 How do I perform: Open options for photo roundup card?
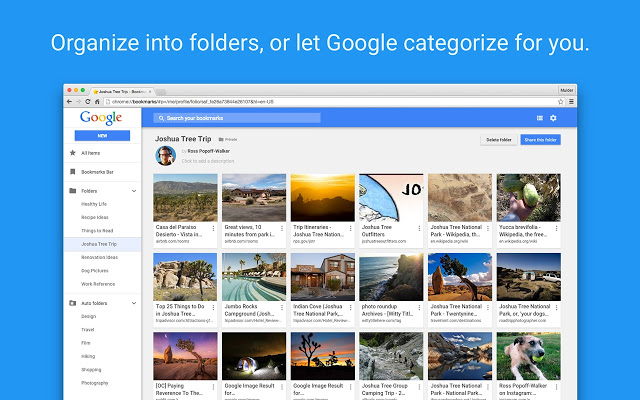pos(419,308)
